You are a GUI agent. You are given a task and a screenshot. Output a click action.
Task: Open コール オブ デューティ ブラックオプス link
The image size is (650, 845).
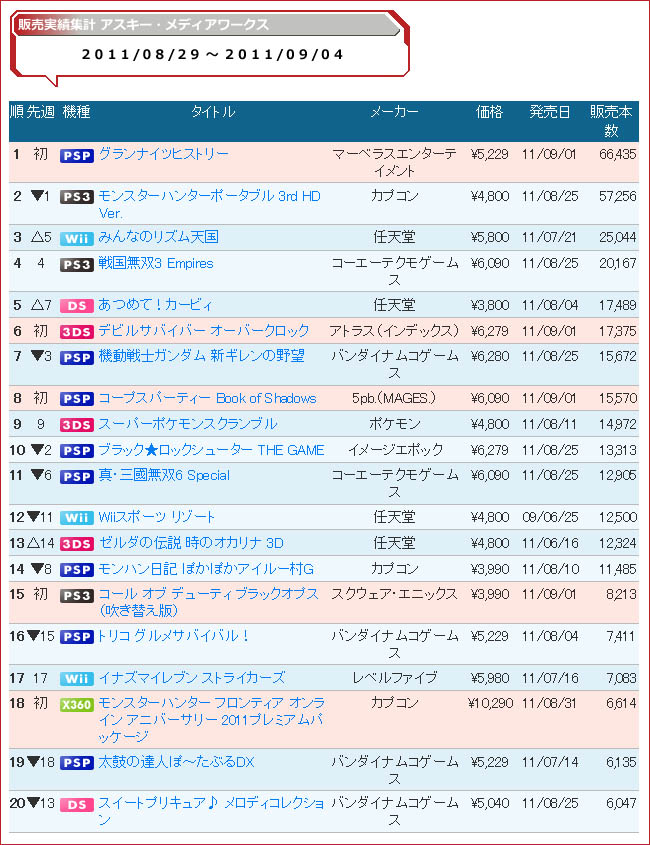pos(208,602)
